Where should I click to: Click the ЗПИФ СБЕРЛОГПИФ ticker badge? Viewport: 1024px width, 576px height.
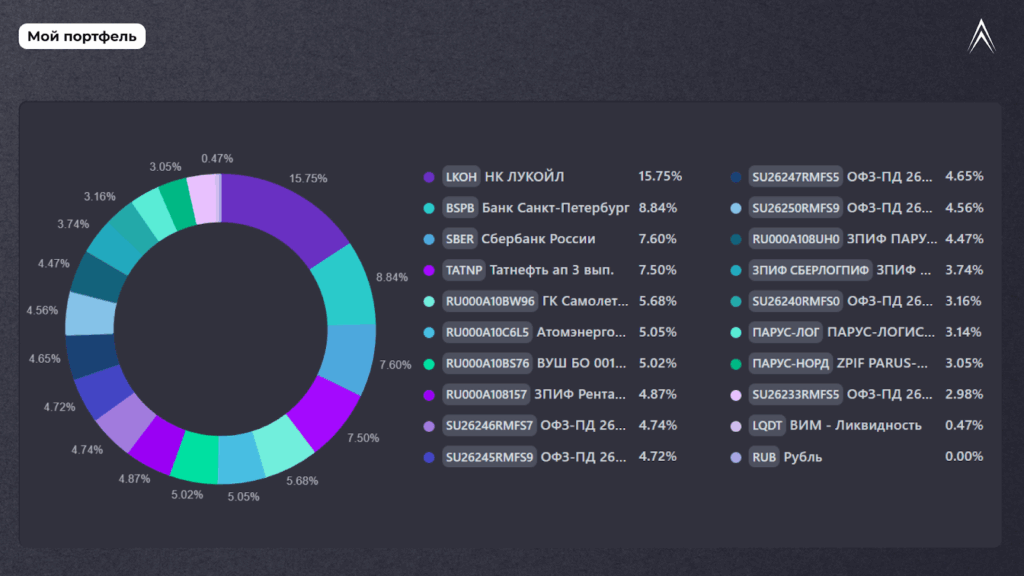click(x=810, y=270)
